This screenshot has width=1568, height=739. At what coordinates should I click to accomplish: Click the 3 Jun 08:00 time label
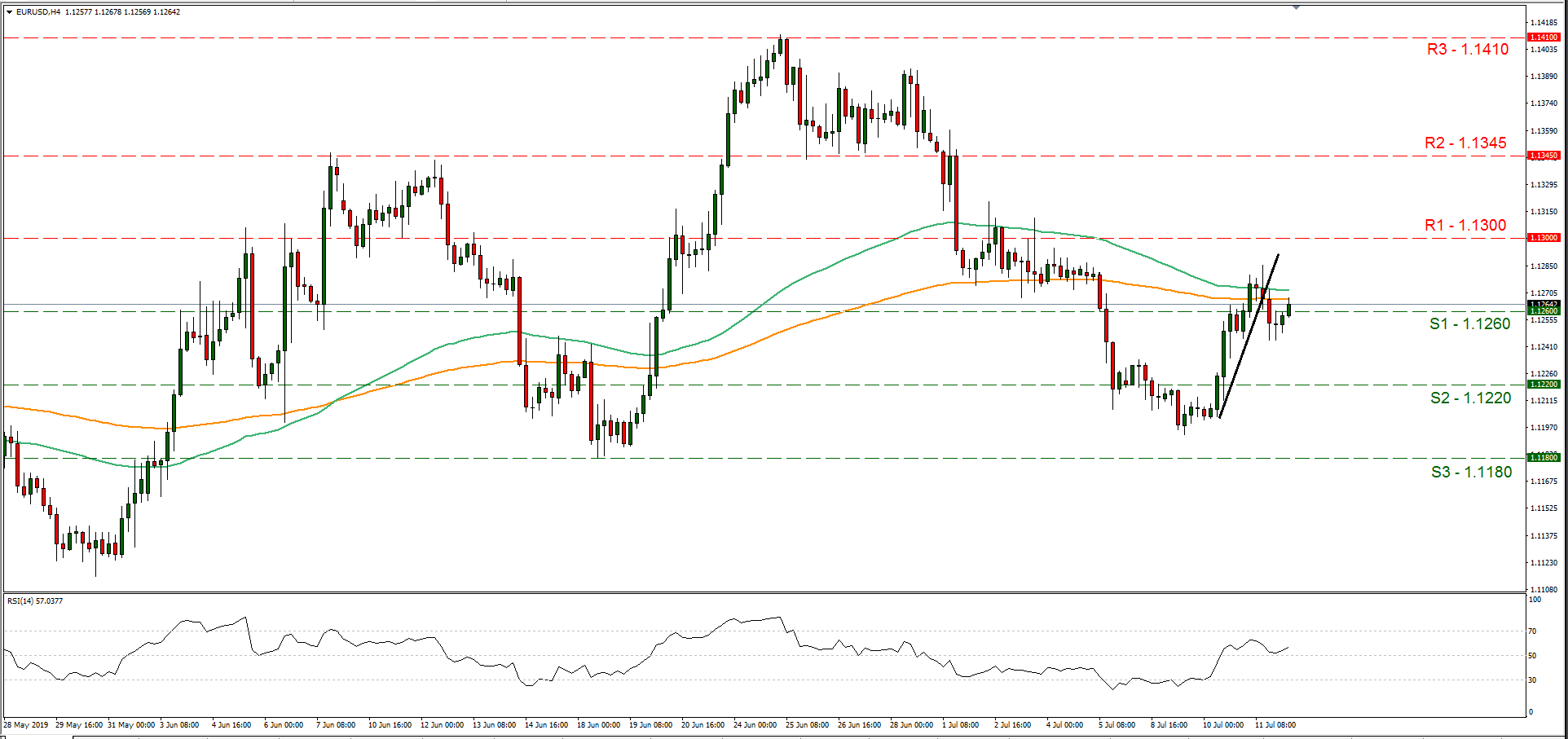click(x=179, y=725)
